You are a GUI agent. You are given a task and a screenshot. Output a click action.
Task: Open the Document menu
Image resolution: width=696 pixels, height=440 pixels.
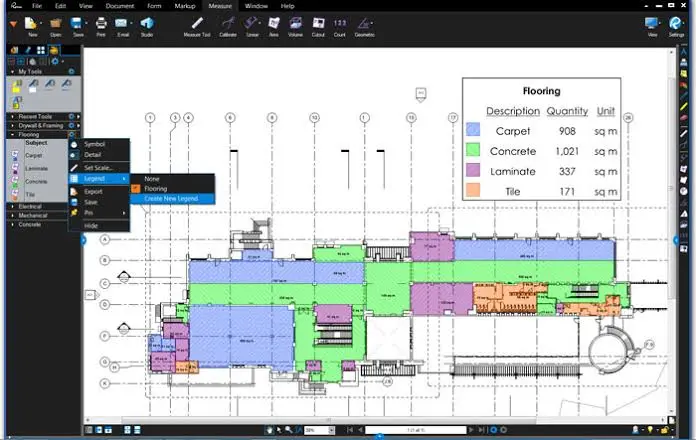(x=120, y=6)
